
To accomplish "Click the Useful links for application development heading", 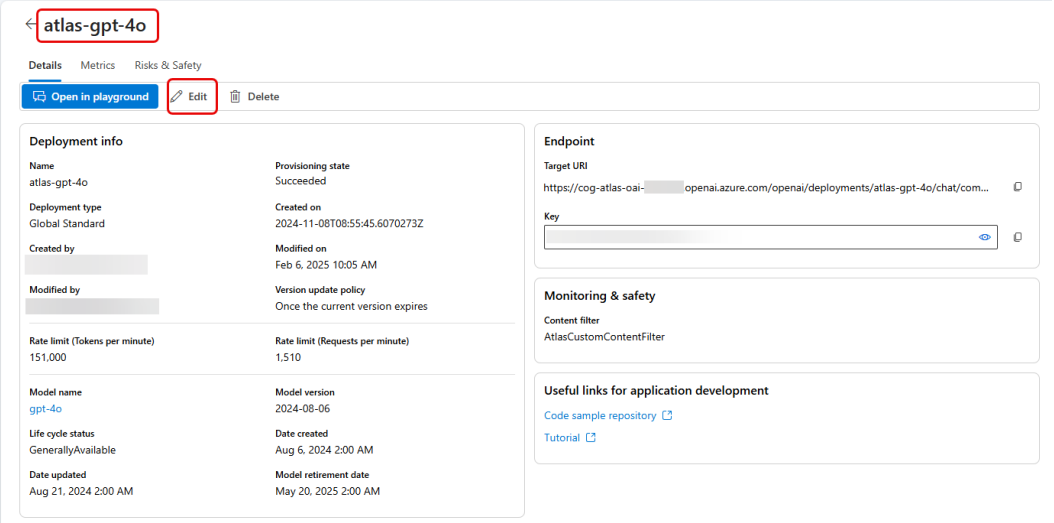I will point(656,391).
